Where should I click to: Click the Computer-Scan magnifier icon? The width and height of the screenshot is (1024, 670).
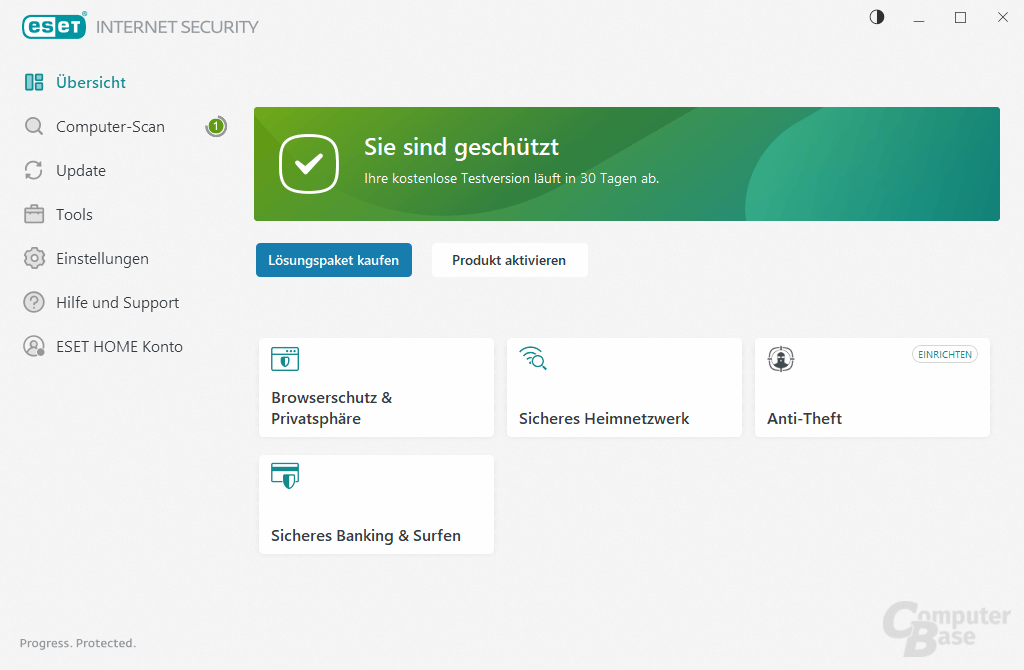pos(32,126)
